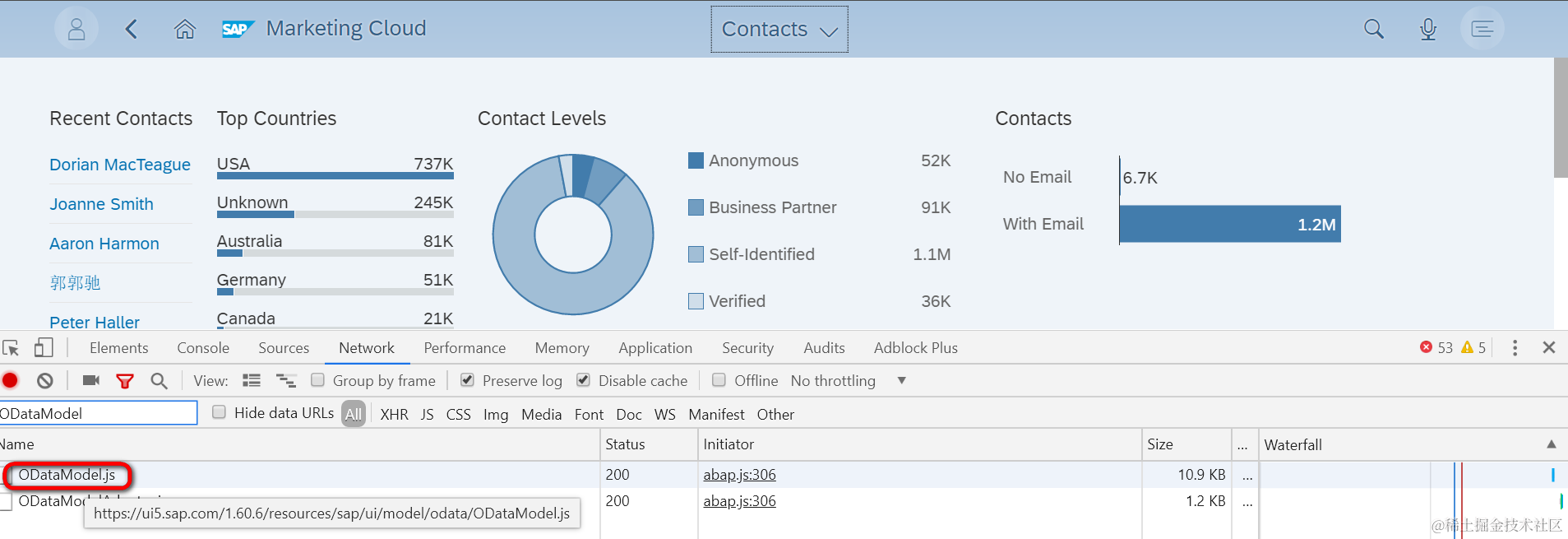
Task: Capture screenshots with camera icon
Action: point(91,380)
